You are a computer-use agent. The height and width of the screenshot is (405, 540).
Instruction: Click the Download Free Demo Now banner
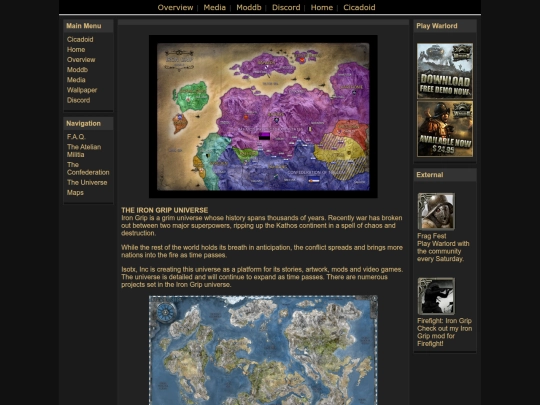click(445, 71)
